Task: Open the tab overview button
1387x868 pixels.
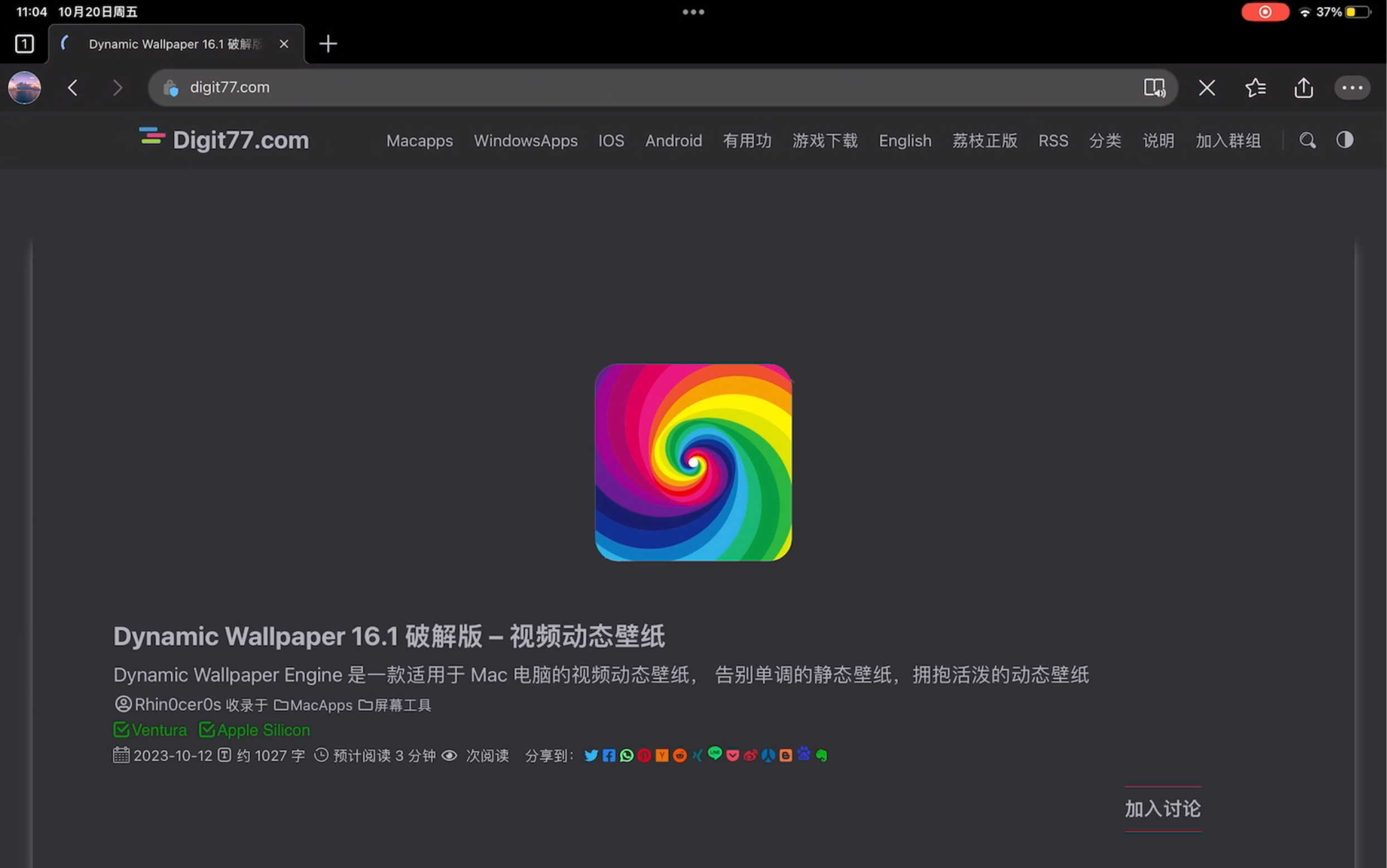Action: tap(24, 43)
